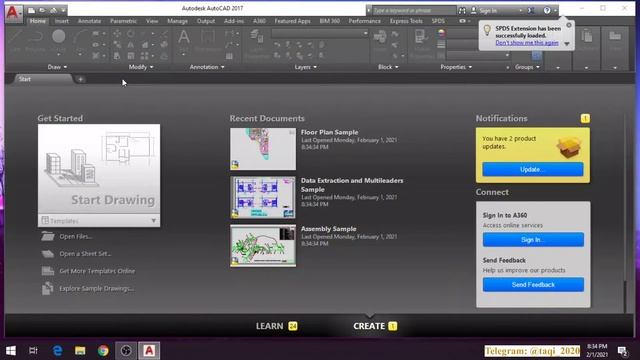Switch to the Insert ribbon tab
The width and height of the screenshot is (640, 360).
pos(62,21)
